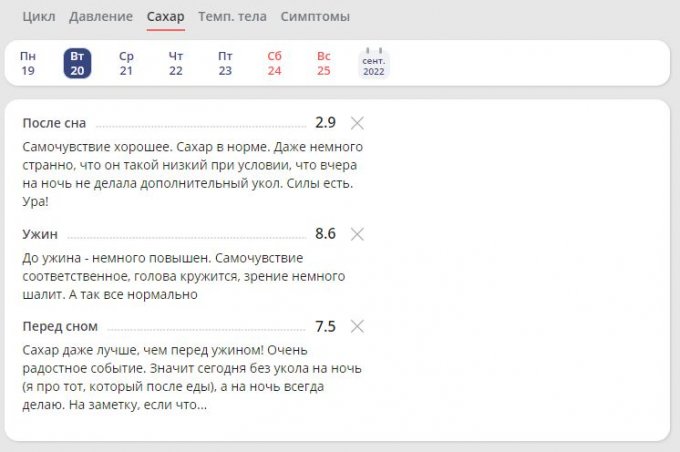
Task: Select the Сахар tab
Action: (x=165, y=17)
